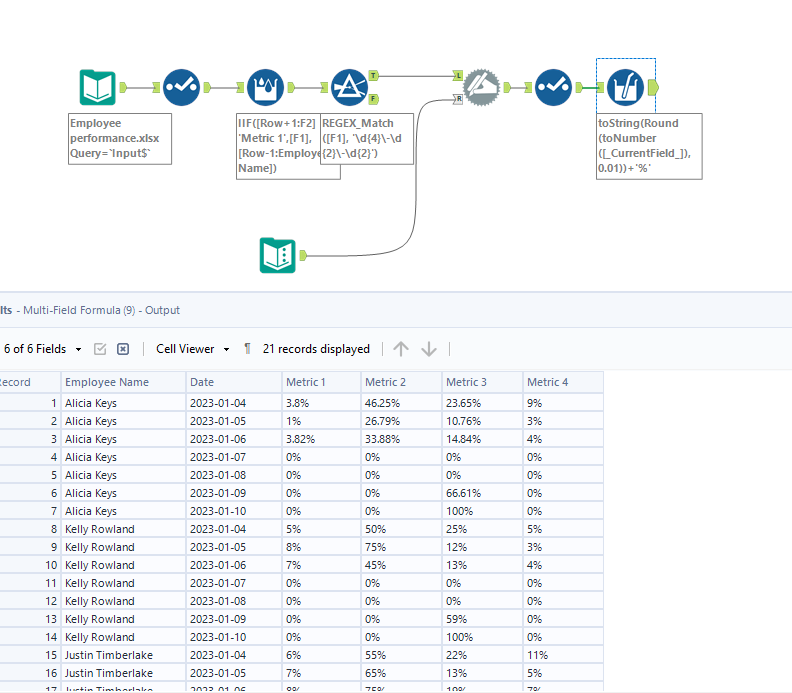Click the Filter tool's T output anchor

(x=374, y=76)
